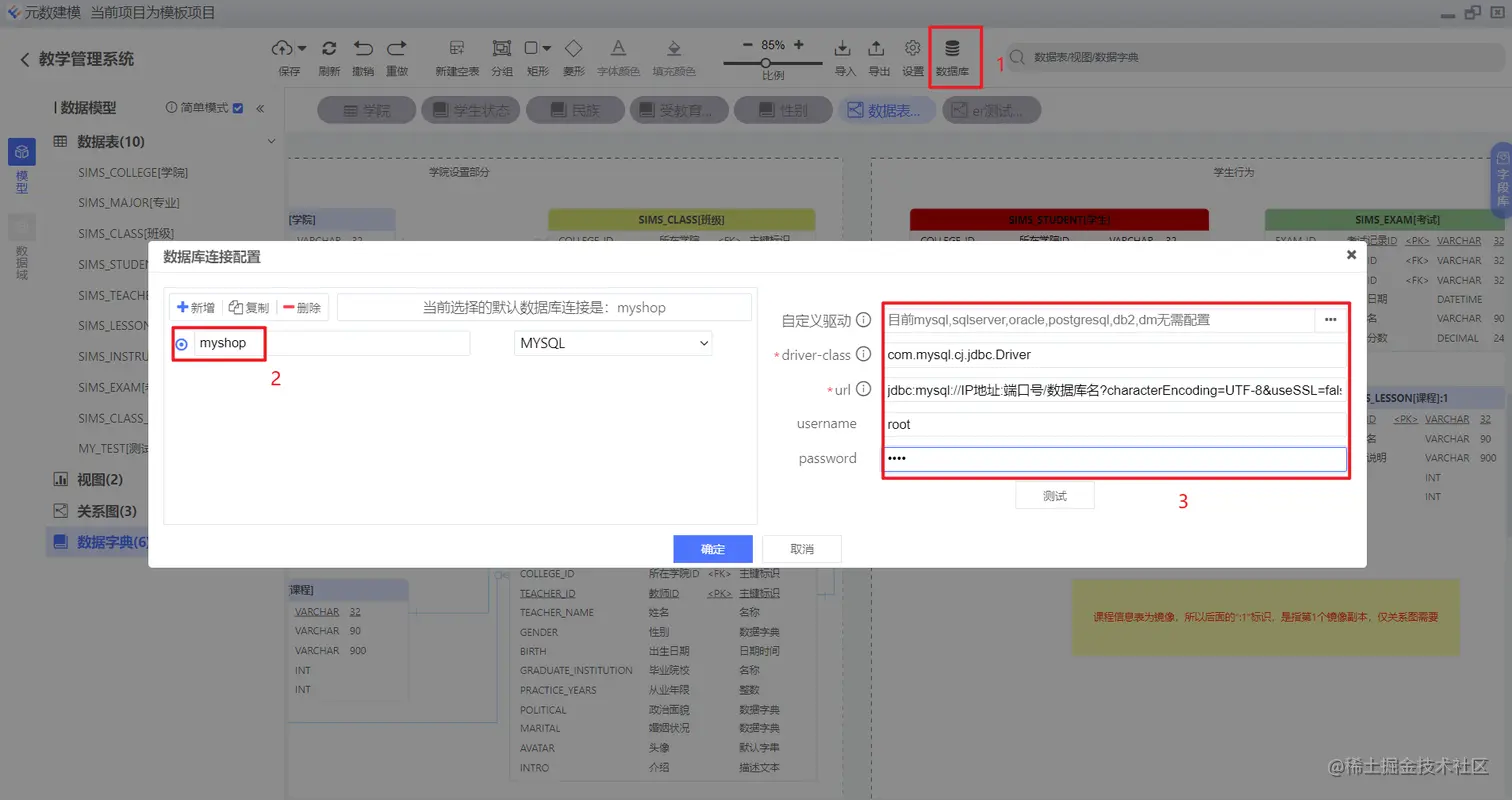Screen dimensions: 1512x800
Task: Click the 测试 test connection button
Action: (x=1054, y=496)
